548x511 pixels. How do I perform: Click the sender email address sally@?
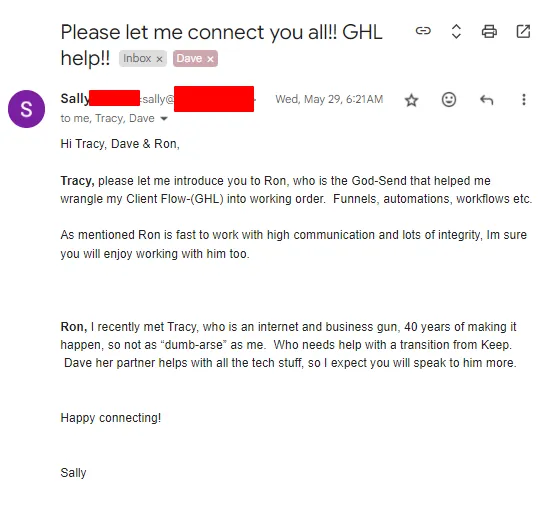pos(158,99)
